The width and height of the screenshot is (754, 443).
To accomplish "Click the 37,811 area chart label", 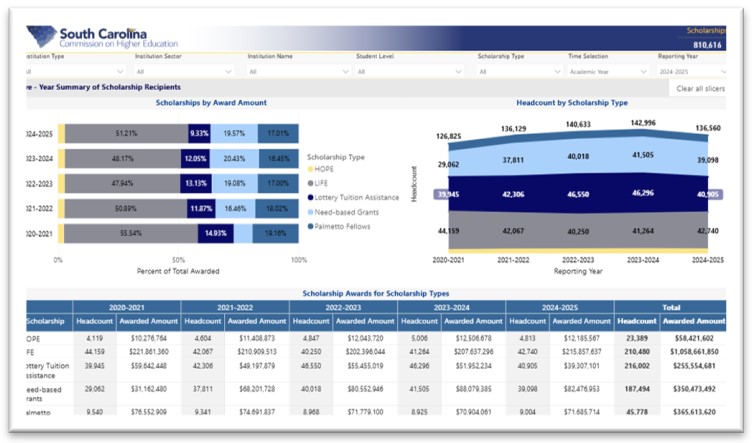I will (513, 160).
